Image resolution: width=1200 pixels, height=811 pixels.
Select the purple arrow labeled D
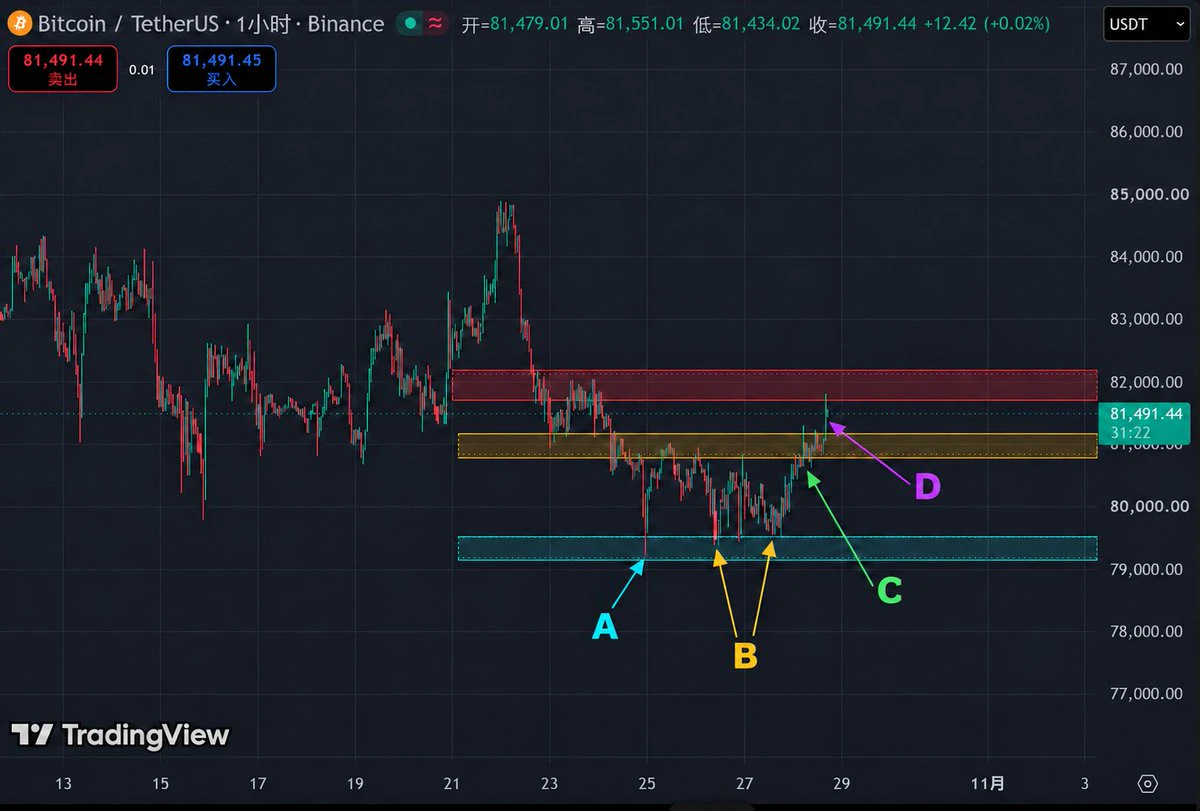pos(868,454)
